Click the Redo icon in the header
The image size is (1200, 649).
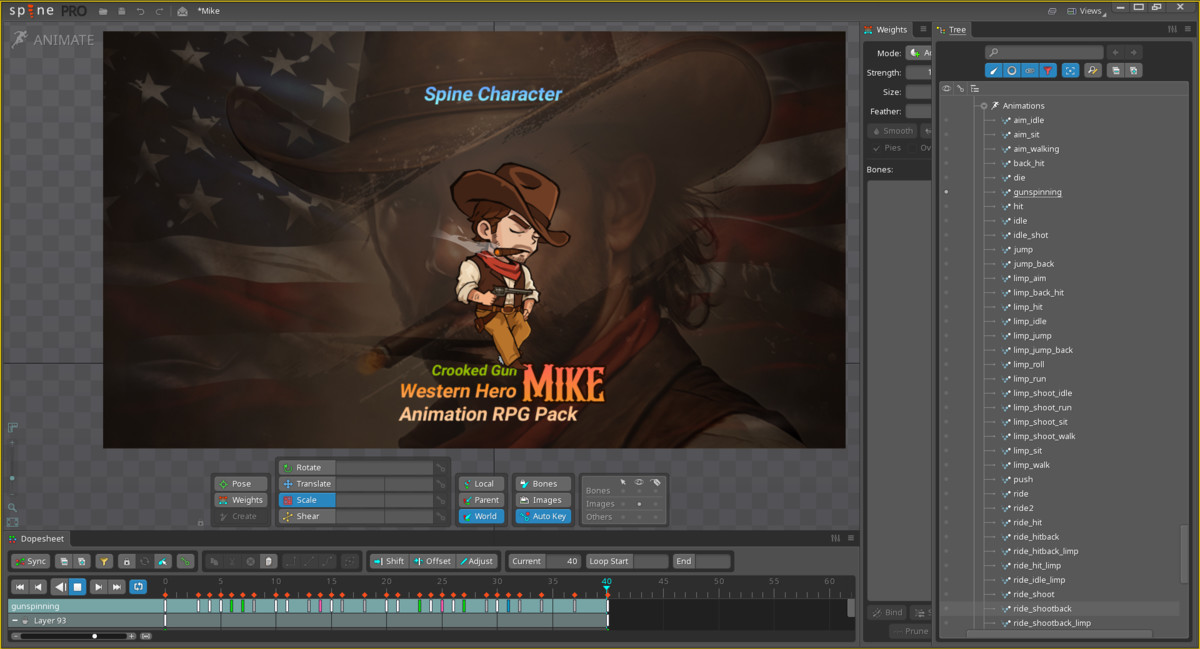(160, 10)
